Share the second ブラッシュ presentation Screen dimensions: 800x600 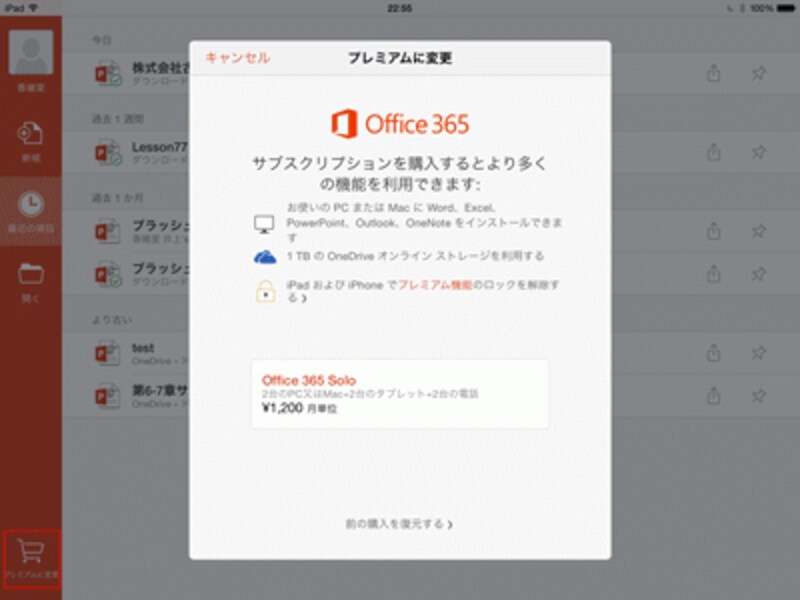point(714,274)
